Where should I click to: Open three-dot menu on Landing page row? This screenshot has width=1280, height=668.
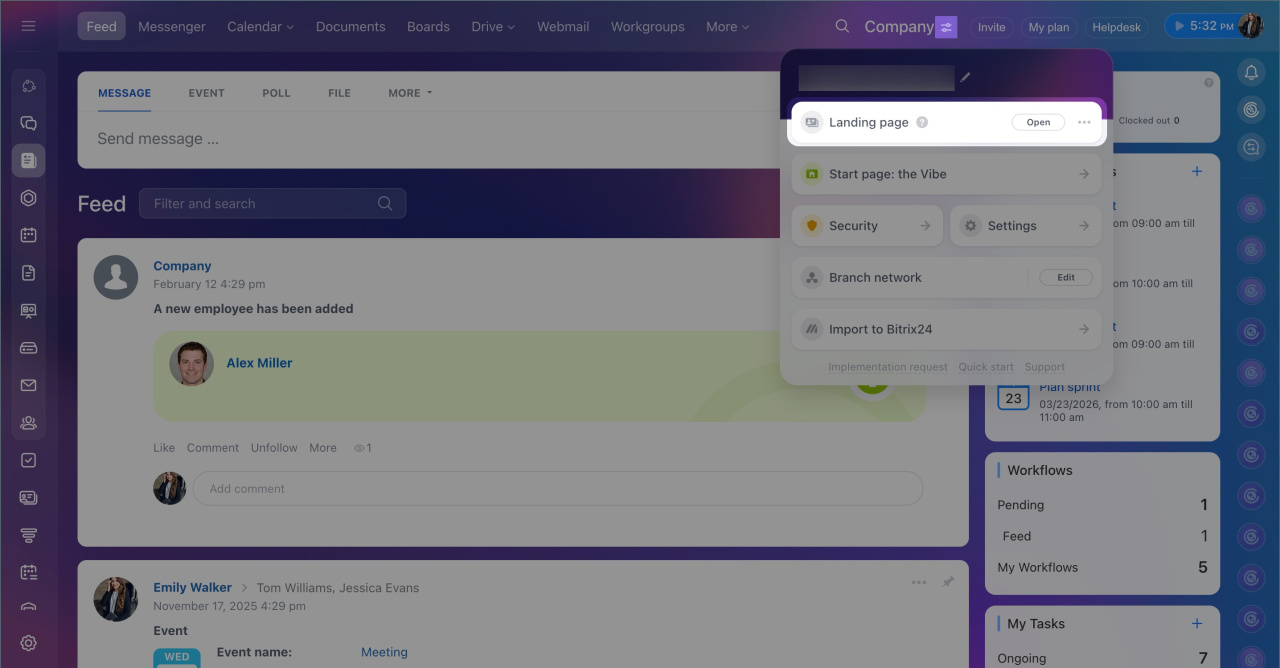1084,122
